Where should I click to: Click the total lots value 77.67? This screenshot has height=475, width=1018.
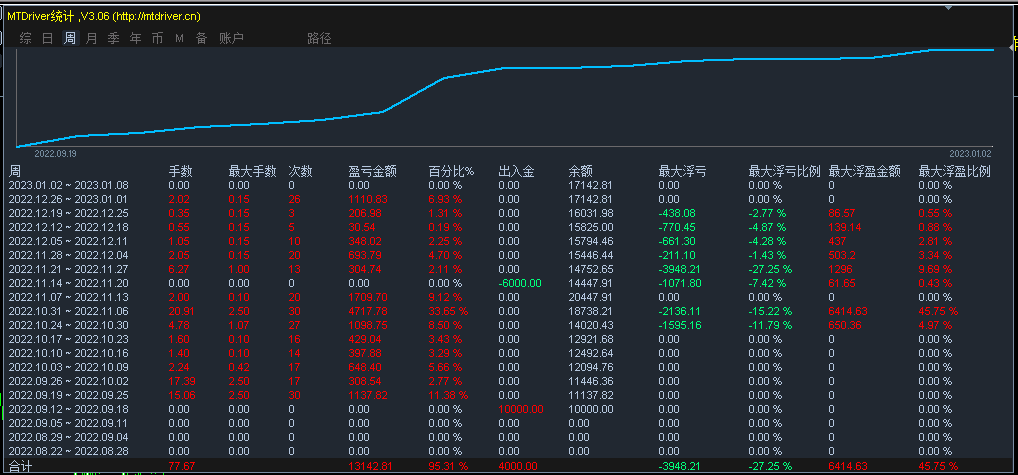(x=181, y=466)
